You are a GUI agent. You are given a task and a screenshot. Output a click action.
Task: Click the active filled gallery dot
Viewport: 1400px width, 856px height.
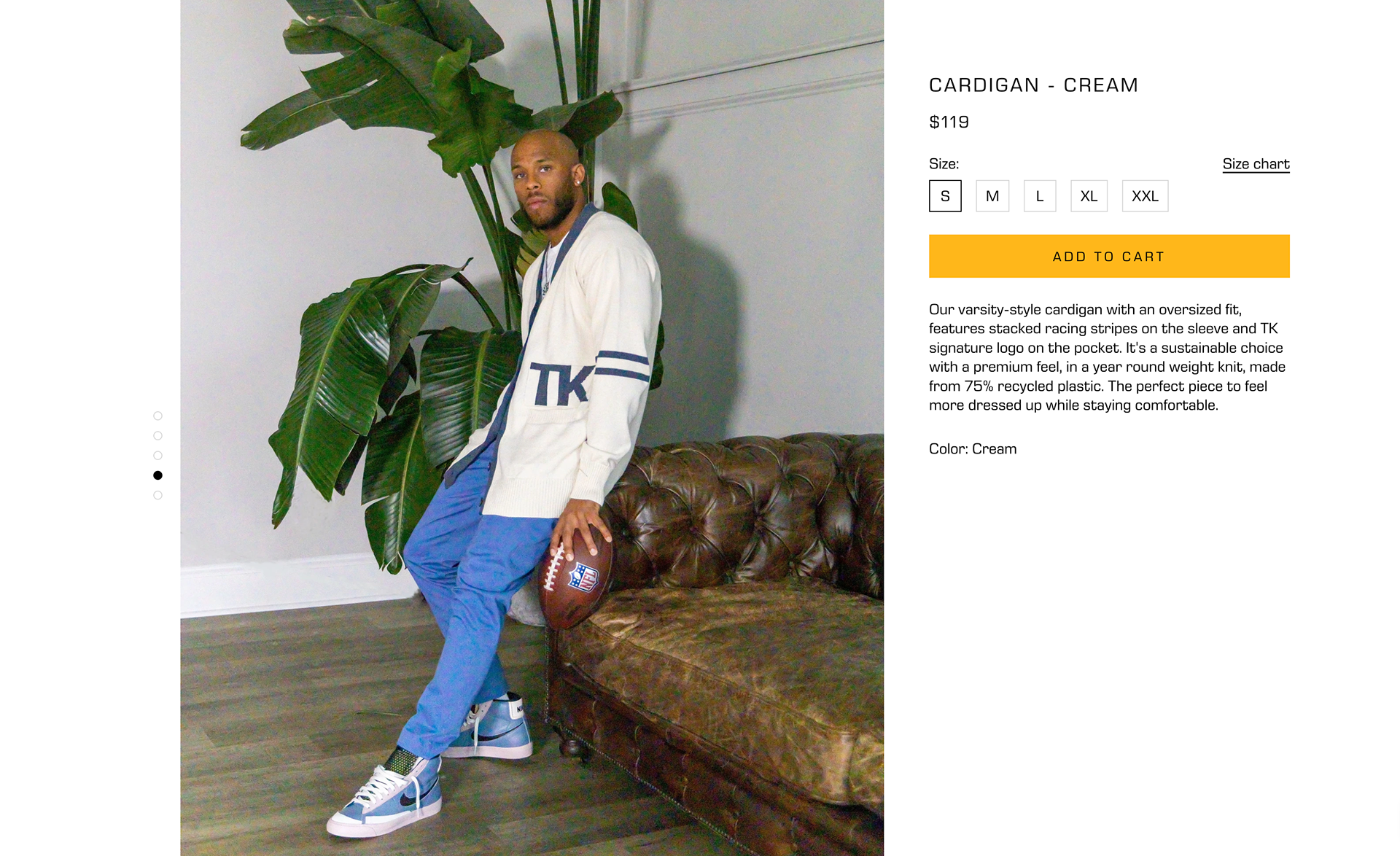[x=157, y=475]
